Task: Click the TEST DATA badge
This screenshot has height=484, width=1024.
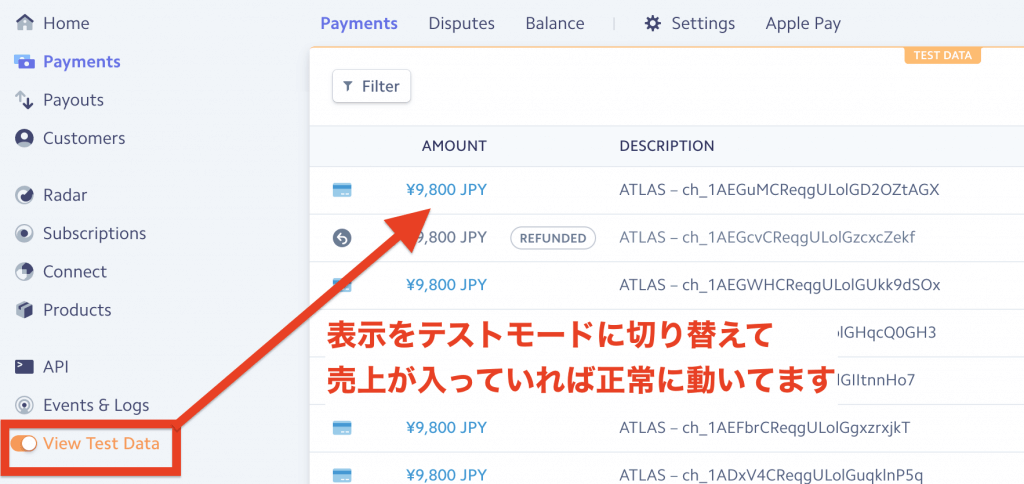Action: coord(942,56)
